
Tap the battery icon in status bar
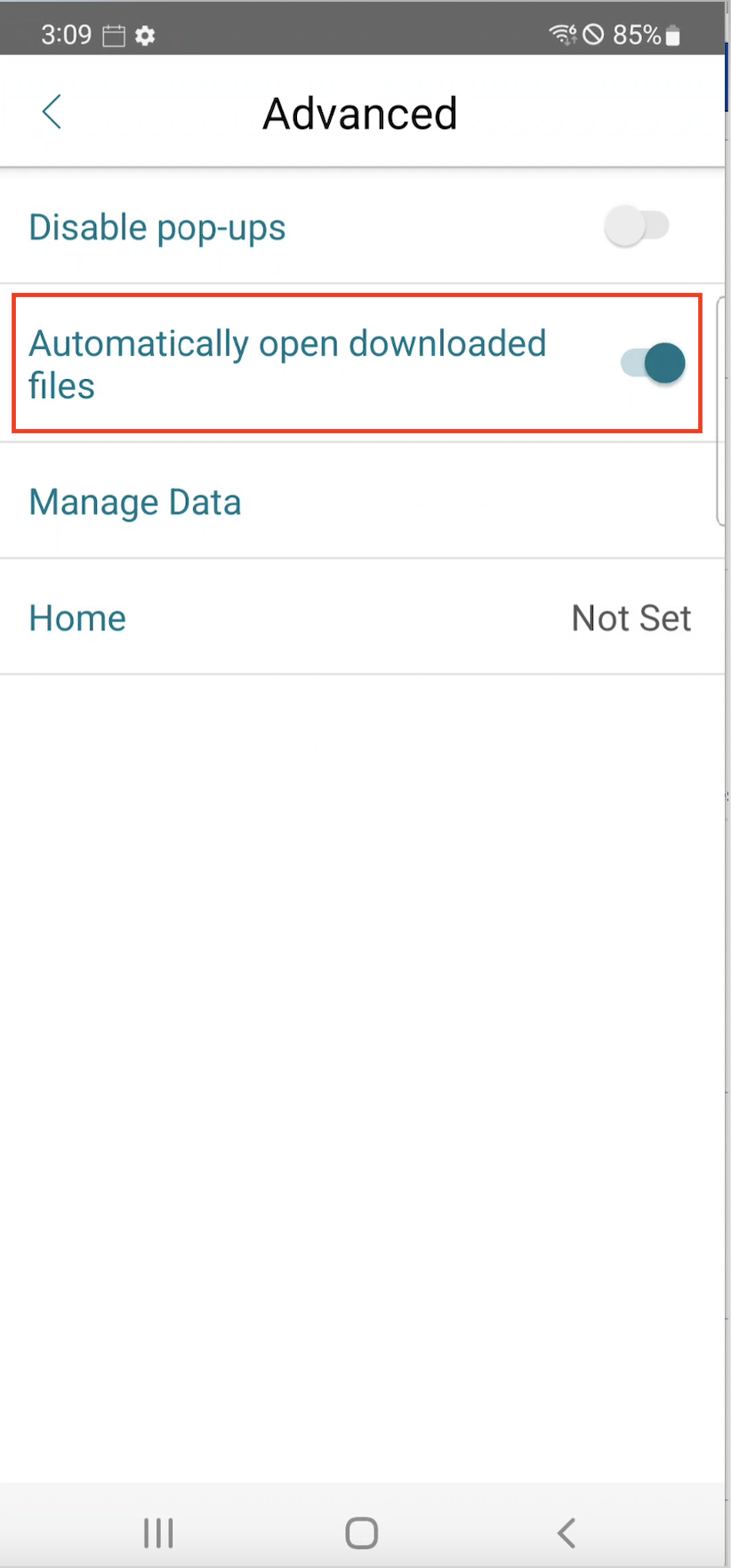(673, 36)
